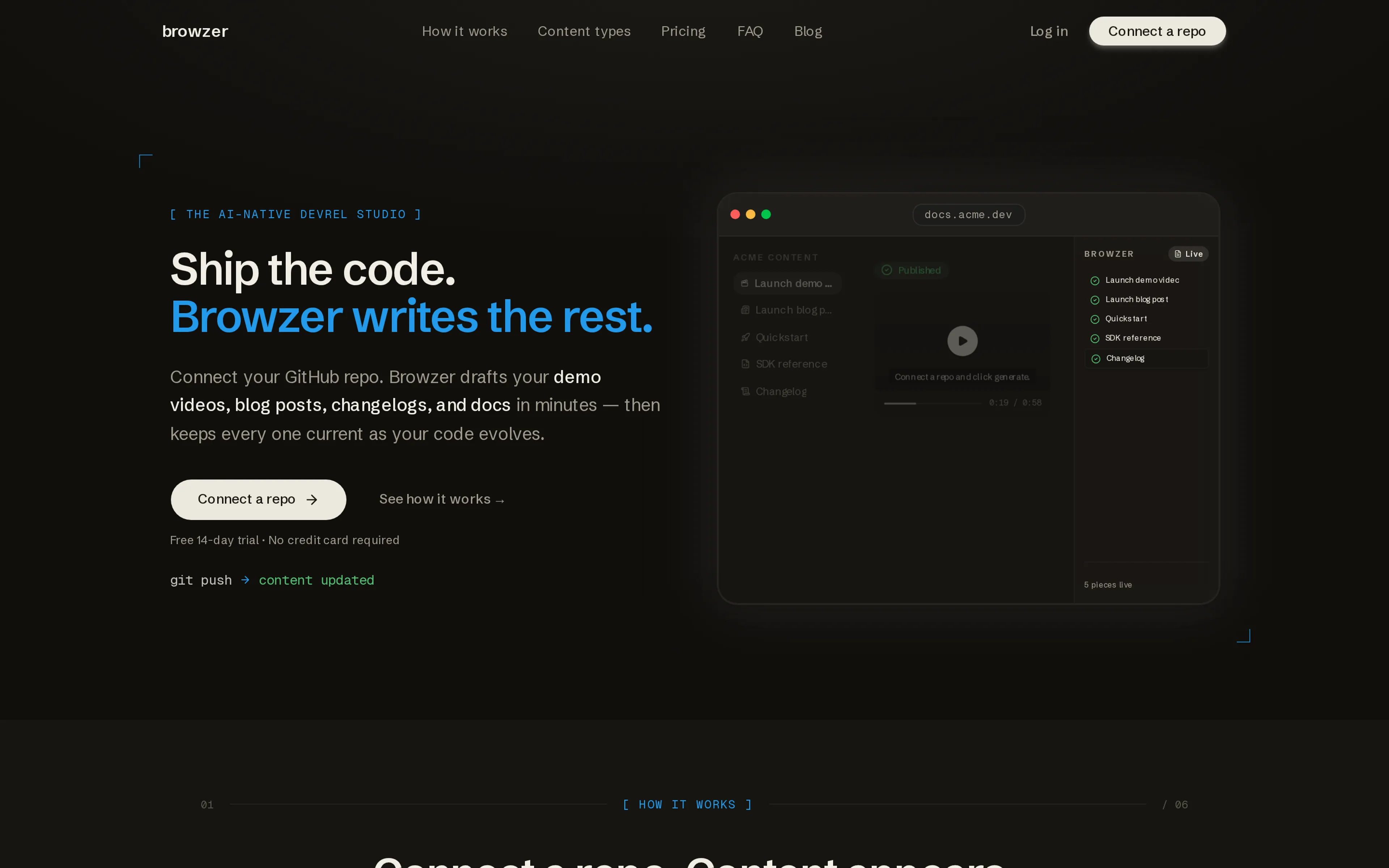Click check icon next to Launch demo video
Screen dimensions: 1389x868
point(1095,281)
